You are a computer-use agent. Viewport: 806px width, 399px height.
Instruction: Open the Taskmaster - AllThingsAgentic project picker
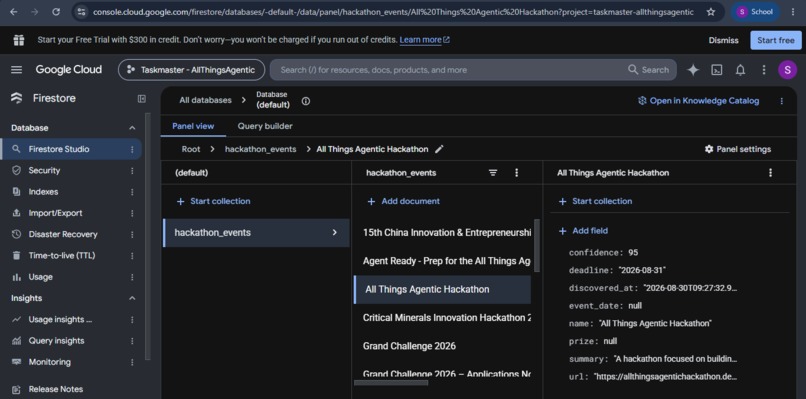(191, 70)
